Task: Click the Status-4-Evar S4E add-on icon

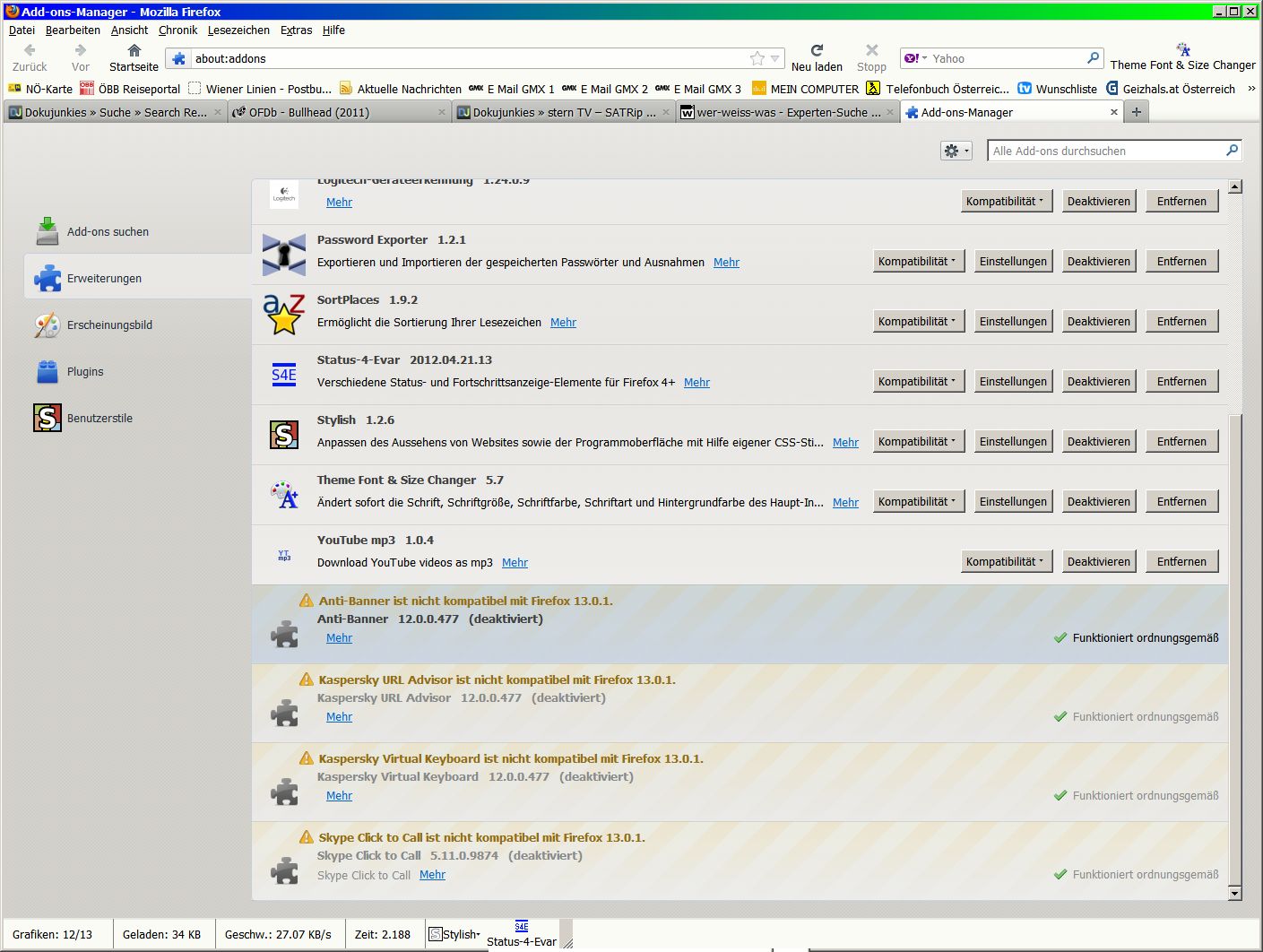Action: coord(284,375)
